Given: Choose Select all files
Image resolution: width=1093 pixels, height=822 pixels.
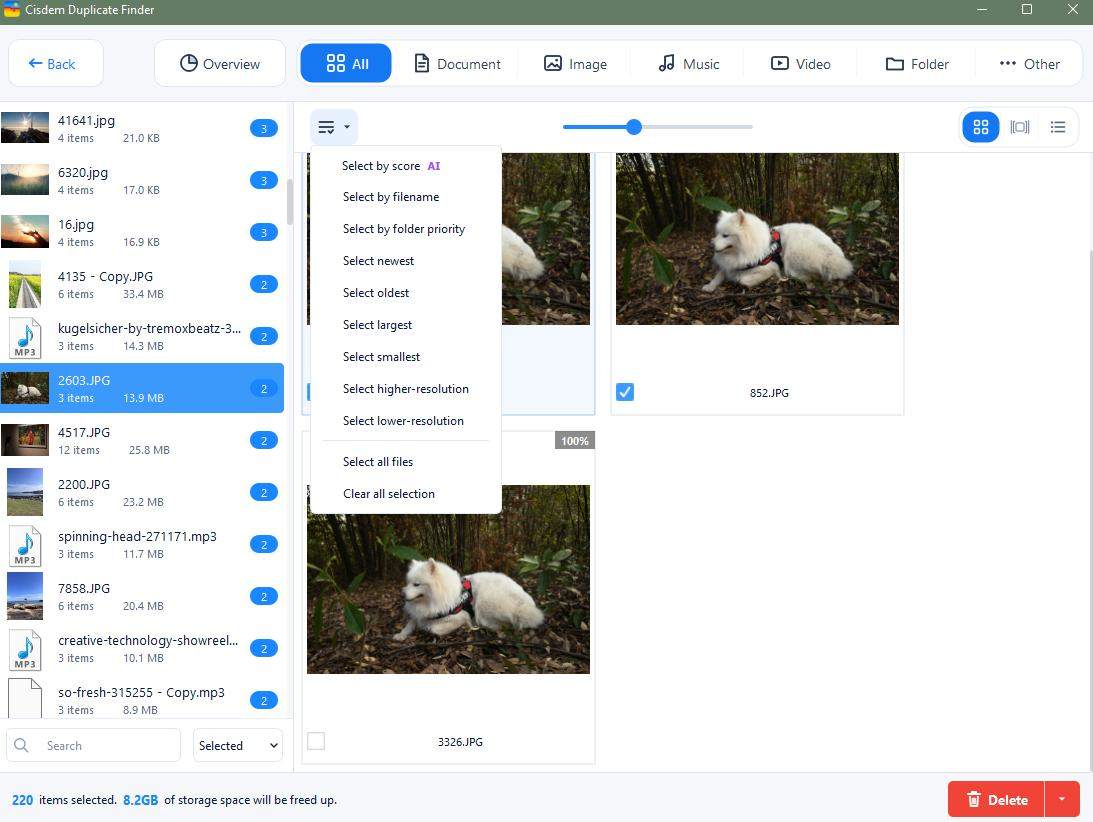Looking at the screenshot, I should pyautogui.click(x=378, y=462).
